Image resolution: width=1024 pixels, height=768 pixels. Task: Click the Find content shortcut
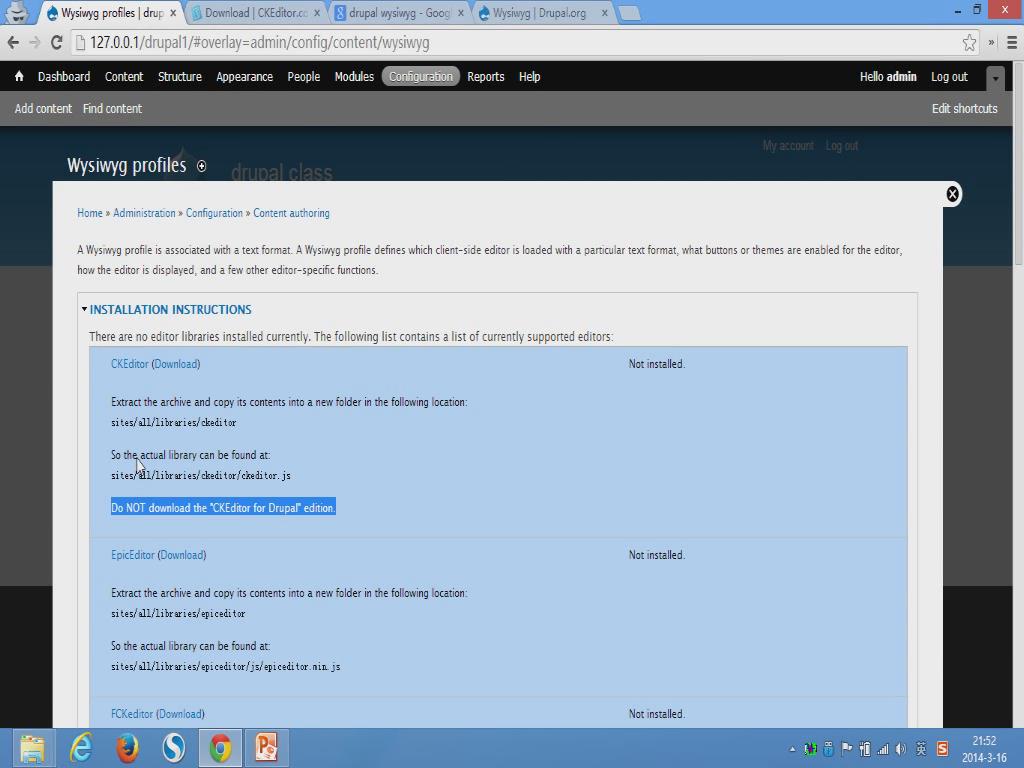(x=112, y=108)
